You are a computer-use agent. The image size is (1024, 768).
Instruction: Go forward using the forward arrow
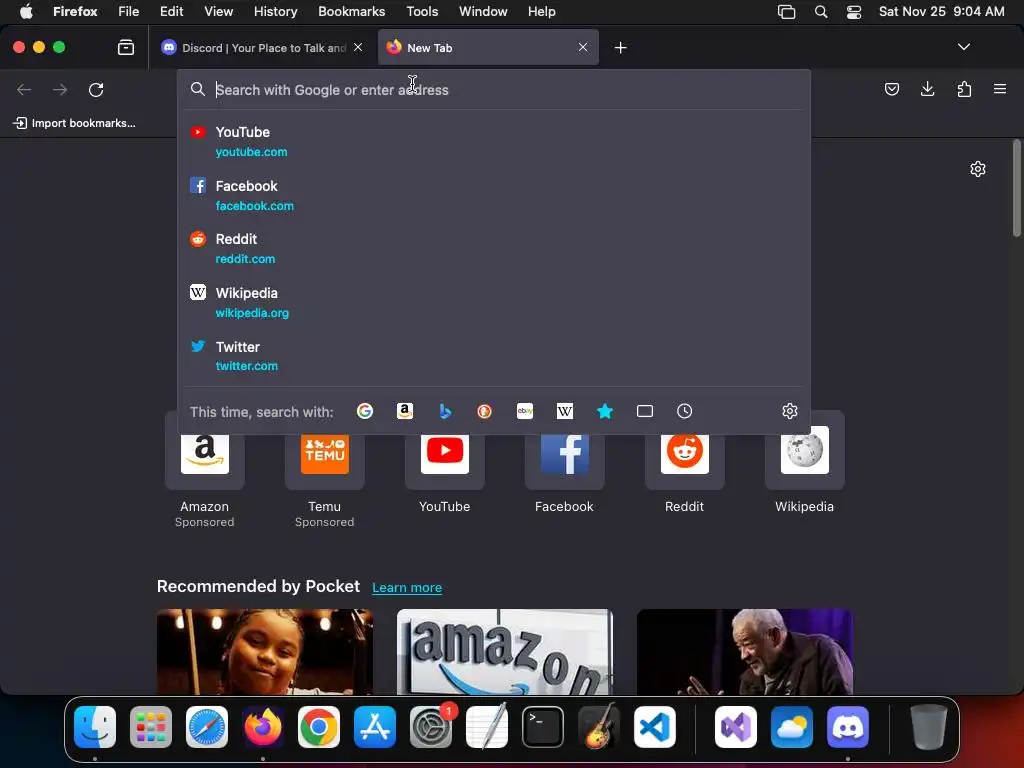(60, 89)
